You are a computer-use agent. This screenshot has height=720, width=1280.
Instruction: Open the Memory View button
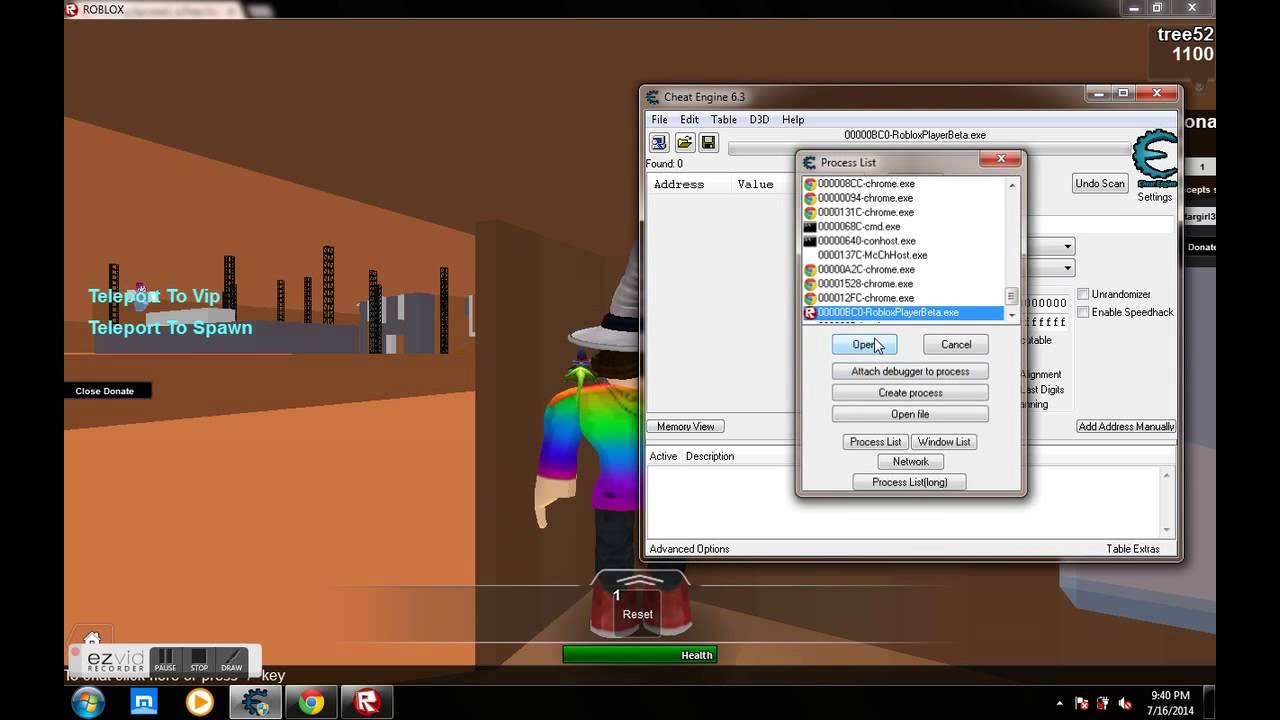686,427
